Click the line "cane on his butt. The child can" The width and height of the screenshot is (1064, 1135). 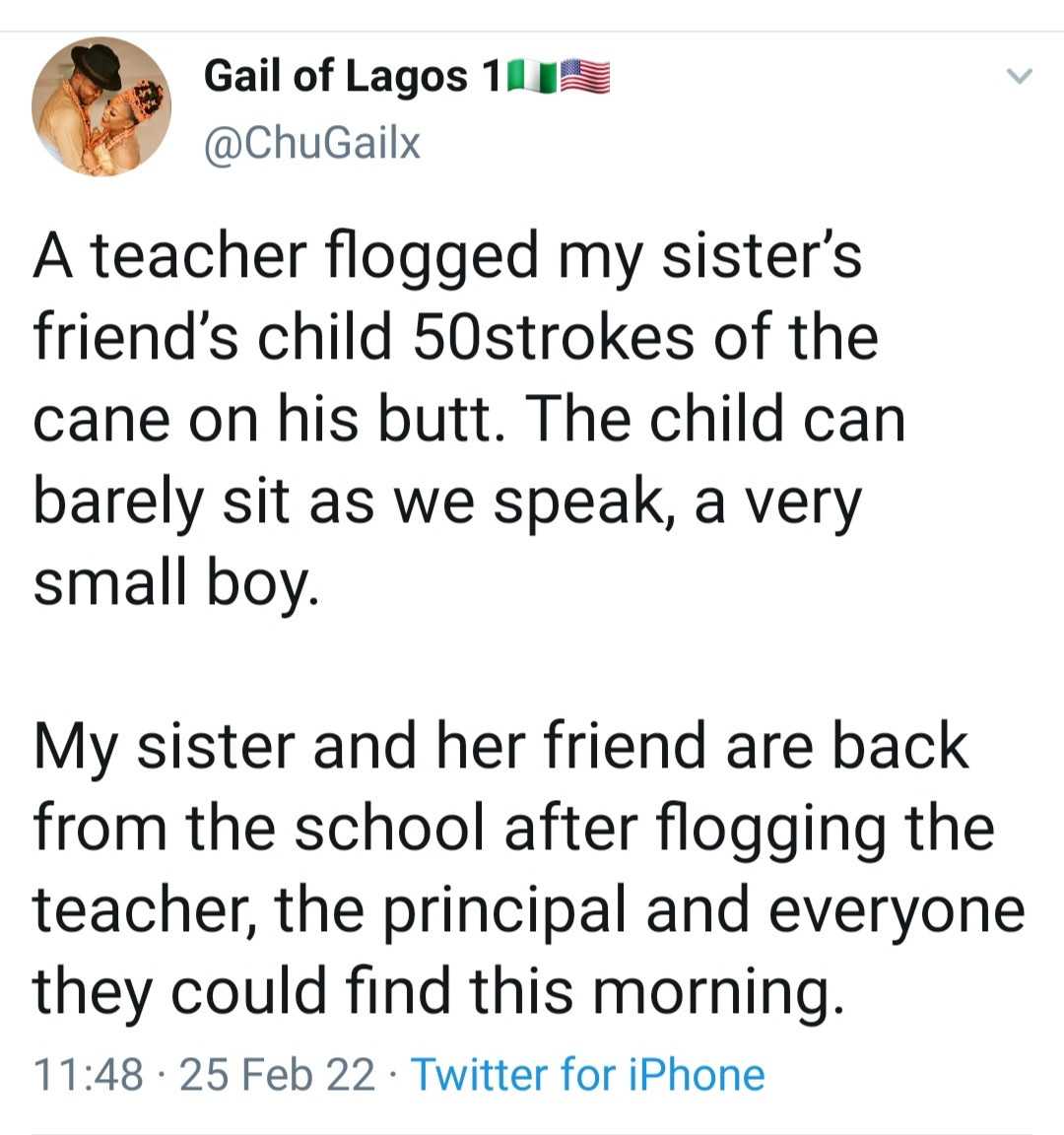point(469,418)
